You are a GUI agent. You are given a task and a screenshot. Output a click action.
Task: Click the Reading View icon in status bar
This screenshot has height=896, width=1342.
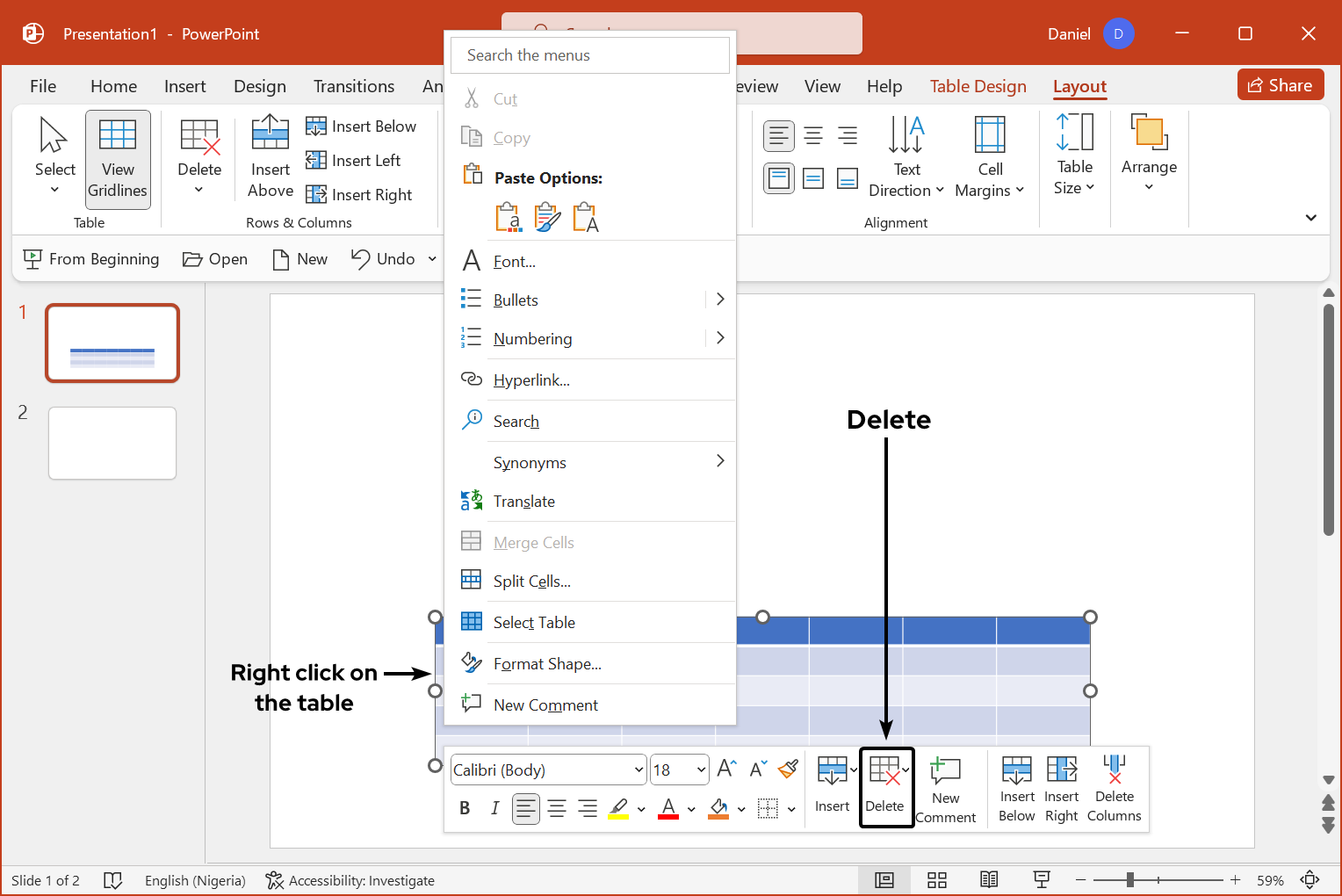click(989, 880)
